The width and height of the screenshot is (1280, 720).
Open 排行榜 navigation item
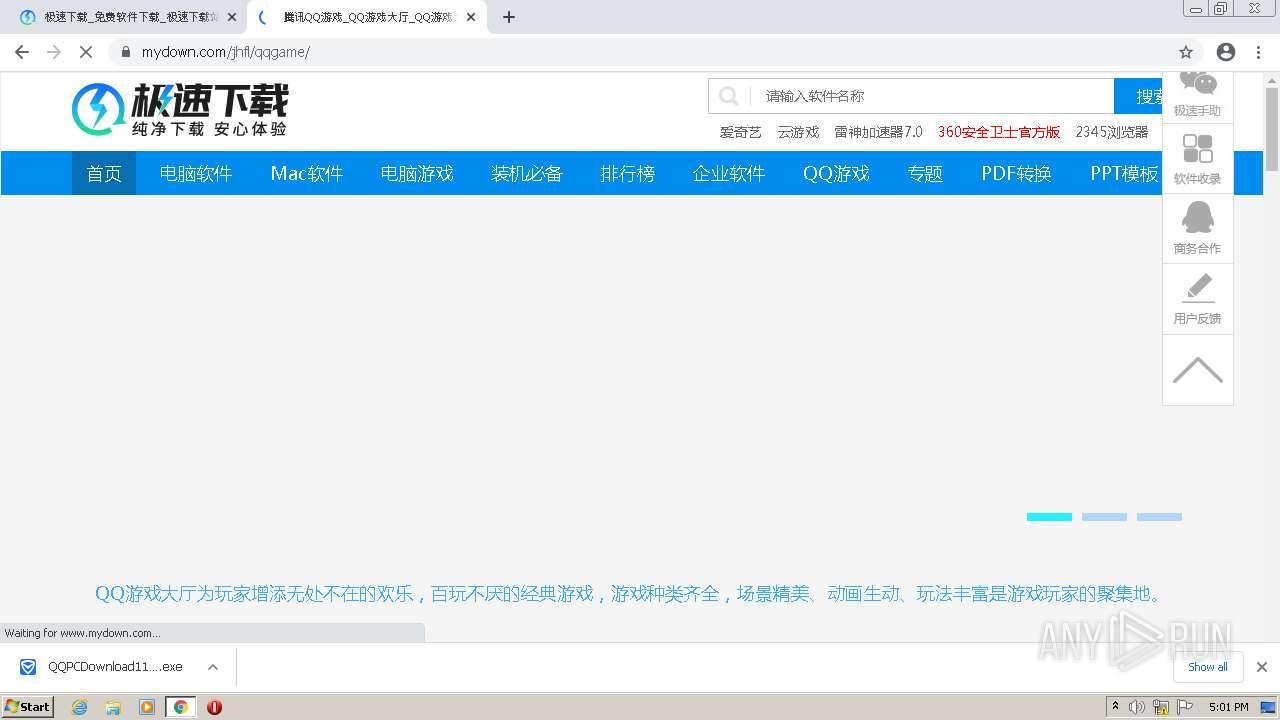tap(628, 173)
